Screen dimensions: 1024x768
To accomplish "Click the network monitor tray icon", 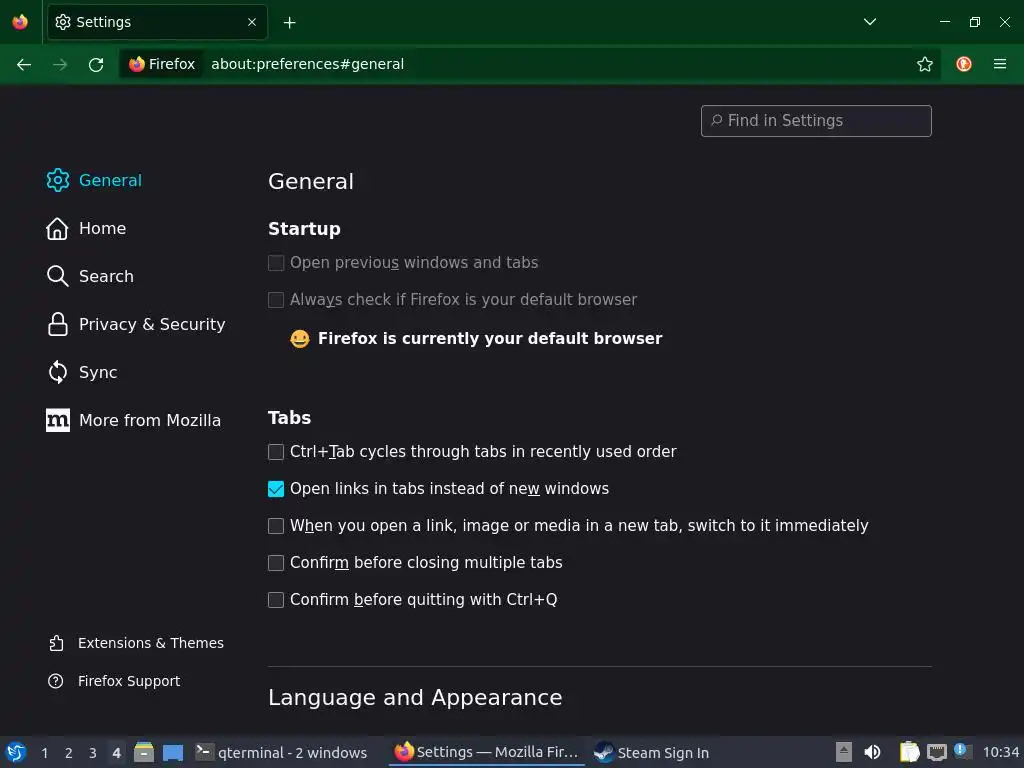I will click(x=937, y=752).
